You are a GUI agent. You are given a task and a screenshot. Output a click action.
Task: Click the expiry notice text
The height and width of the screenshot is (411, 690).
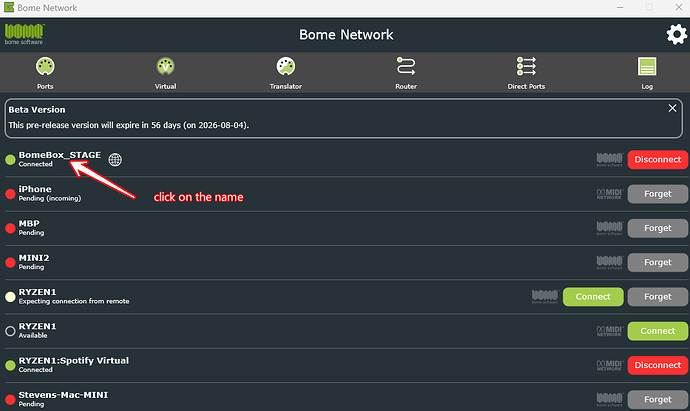(128, 125)
